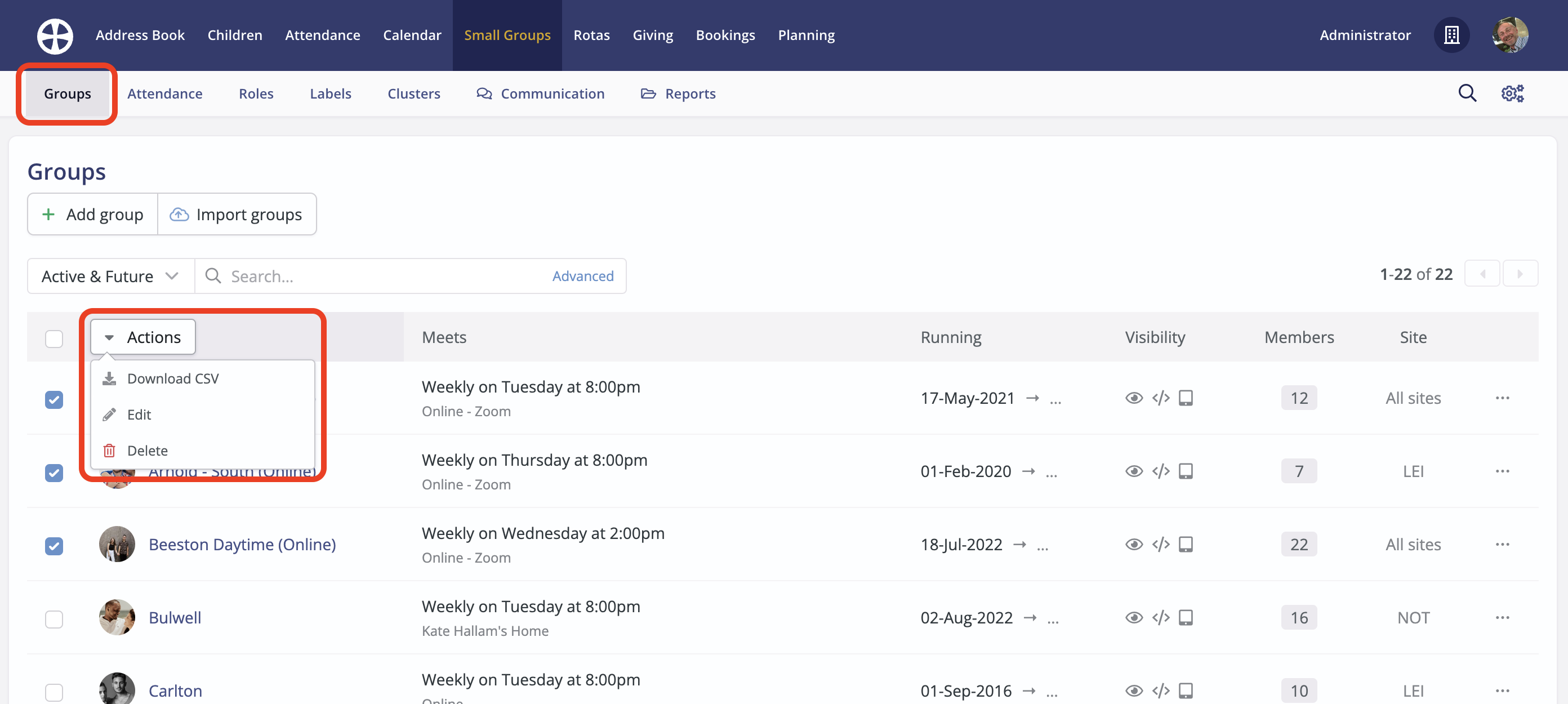Switch to the Clusters tab
The width and height of the screenshot is (1568, 704).
pos(413,93)
